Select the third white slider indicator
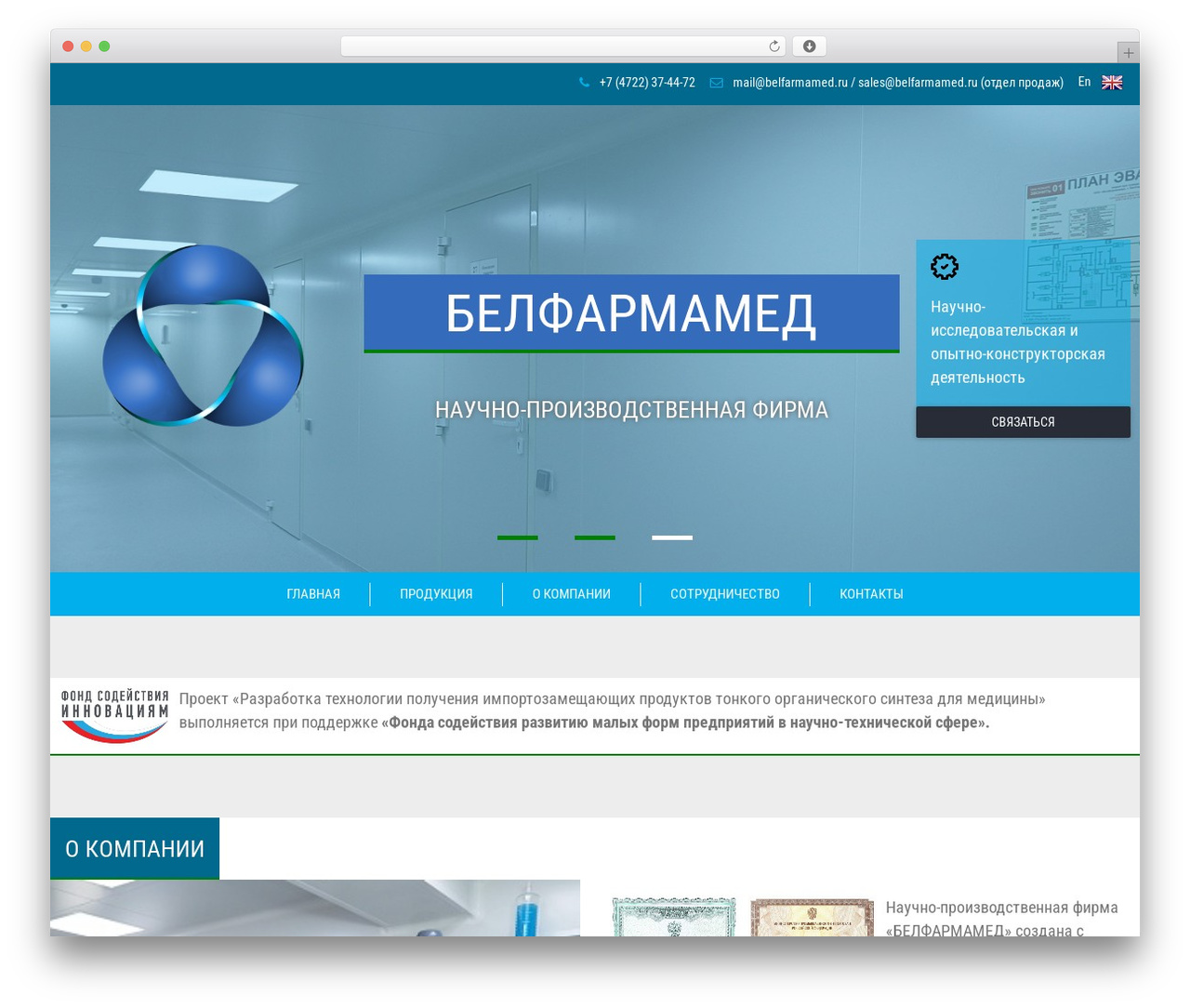 click(x=672, y=537)
